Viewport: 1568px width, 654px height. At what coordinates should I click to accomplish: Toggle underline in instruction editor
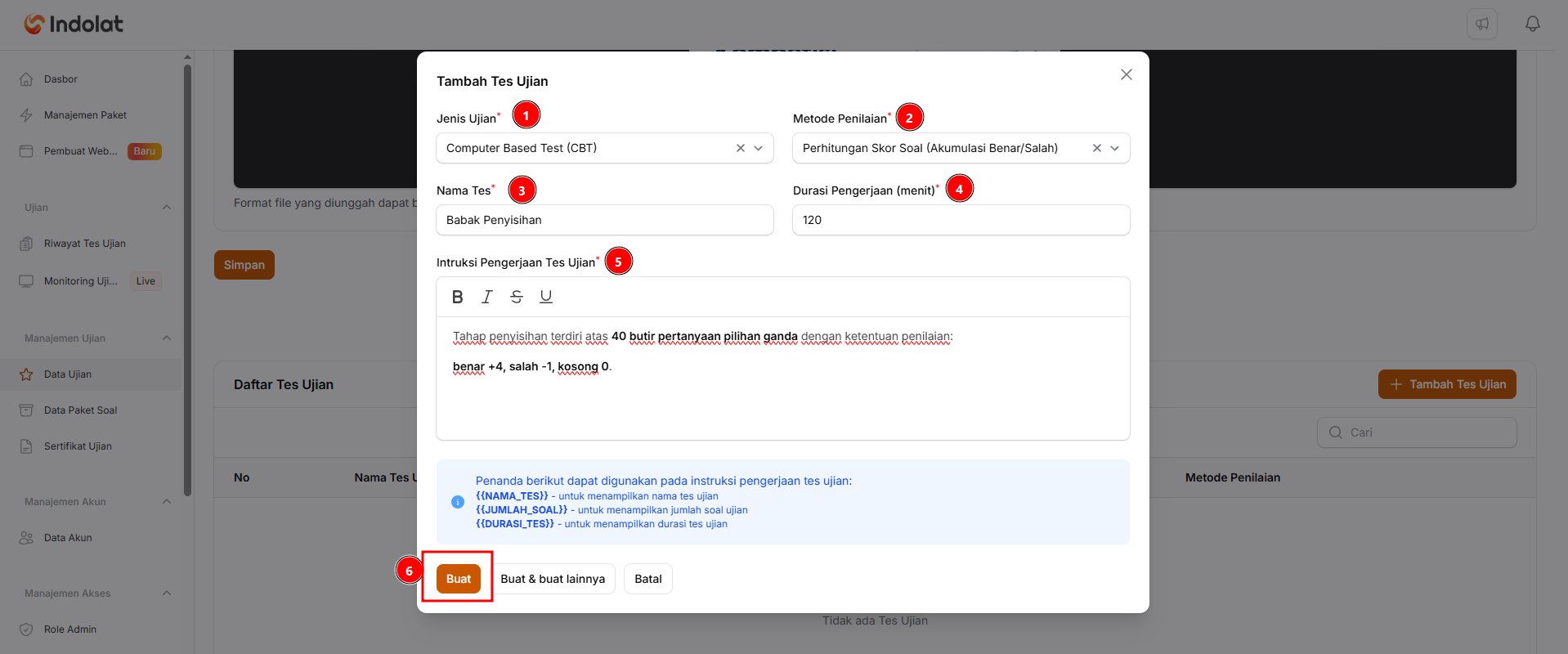coord(546,297)
